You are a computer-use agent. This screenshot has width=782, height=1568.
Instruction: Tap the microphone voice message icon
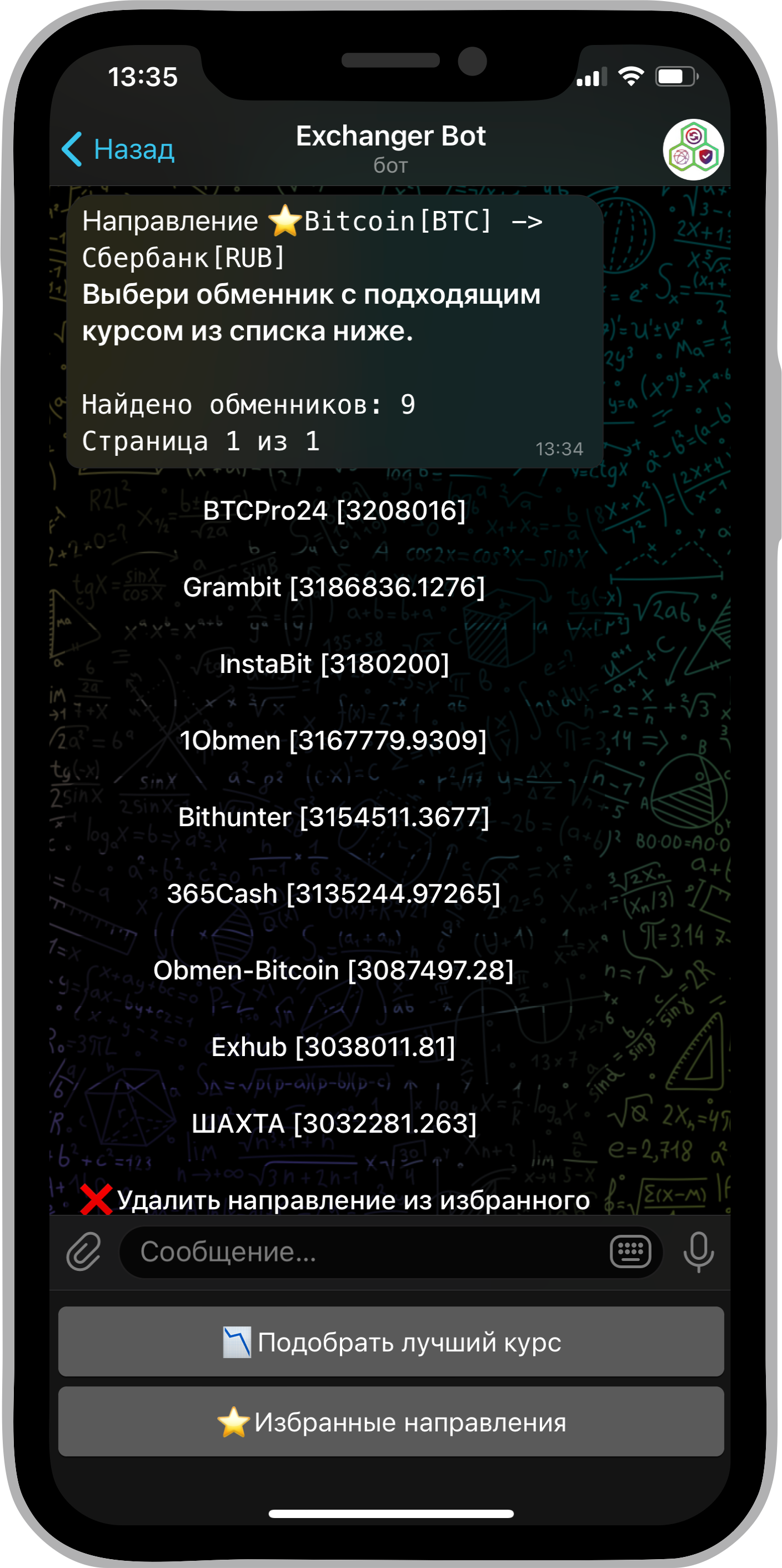click(x=698, y=1252)
